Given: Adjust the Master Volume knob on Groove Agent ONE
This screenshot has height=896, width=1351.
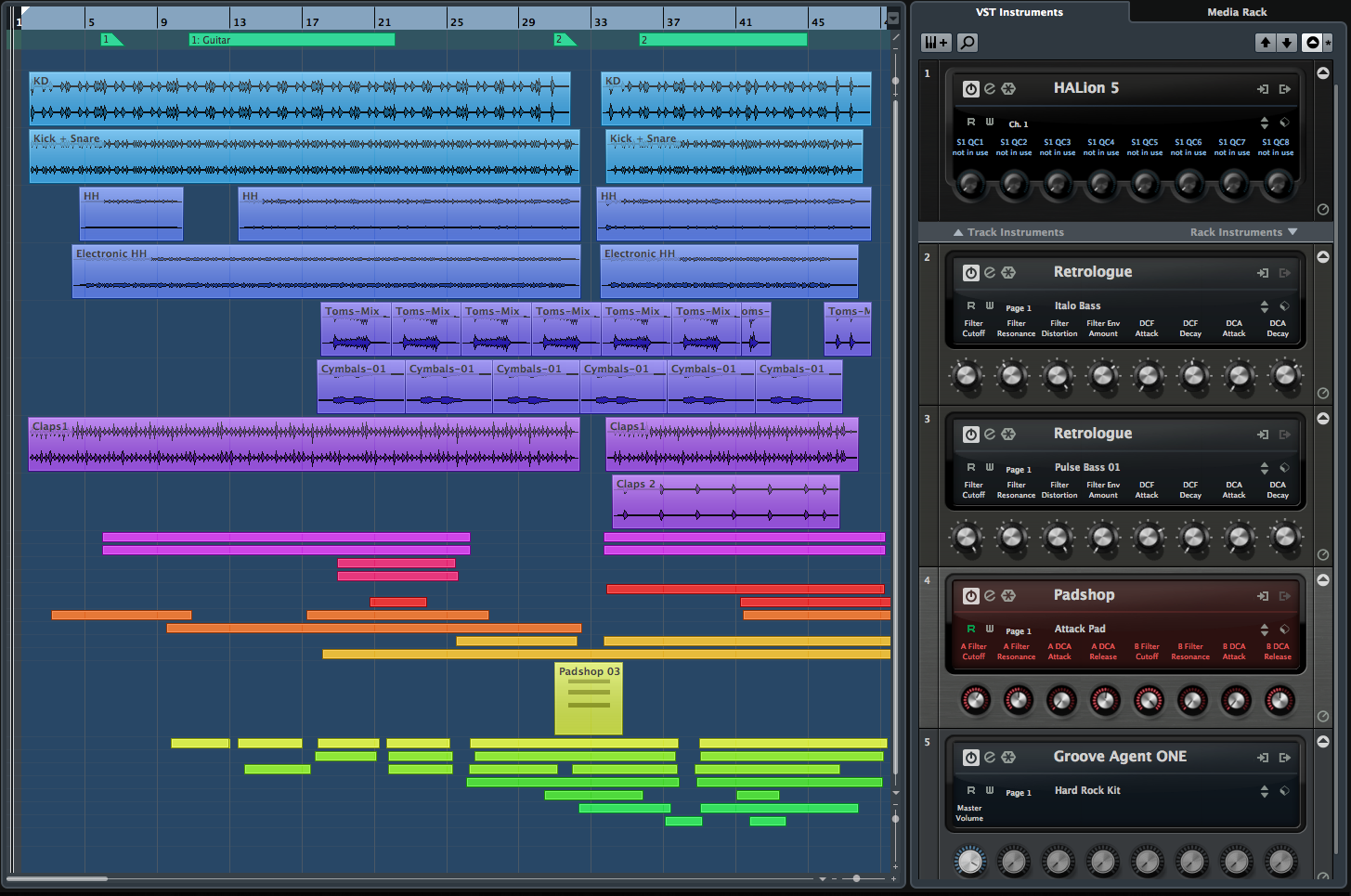Looking at the screenshot, I should click(x=968, y=862).
